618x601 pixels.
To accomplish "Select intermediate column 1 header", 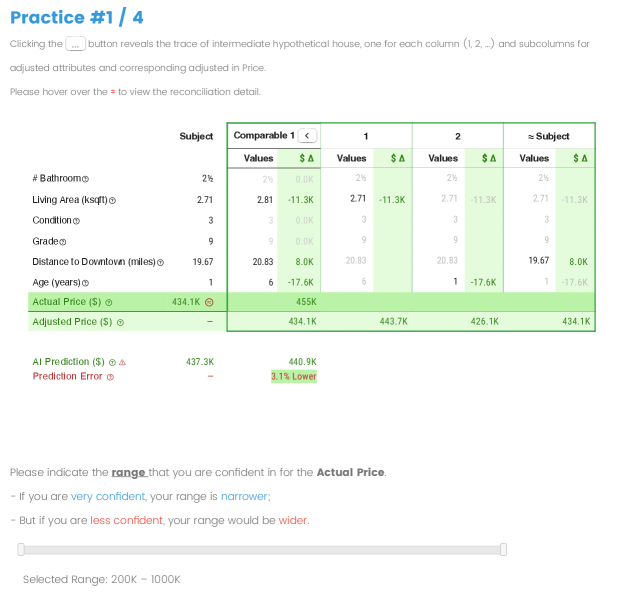I will pyautogui.click(x=366, y=136).
